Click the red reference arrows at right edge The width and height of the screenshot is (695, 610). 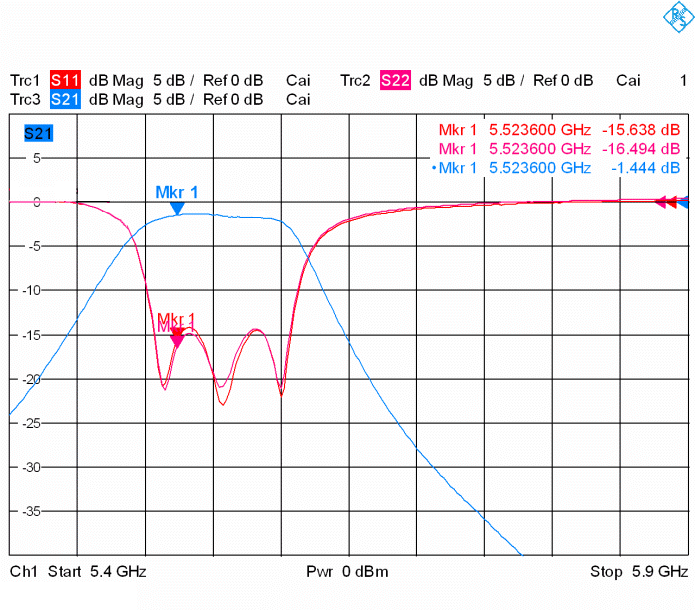click(x=672, y=203)
